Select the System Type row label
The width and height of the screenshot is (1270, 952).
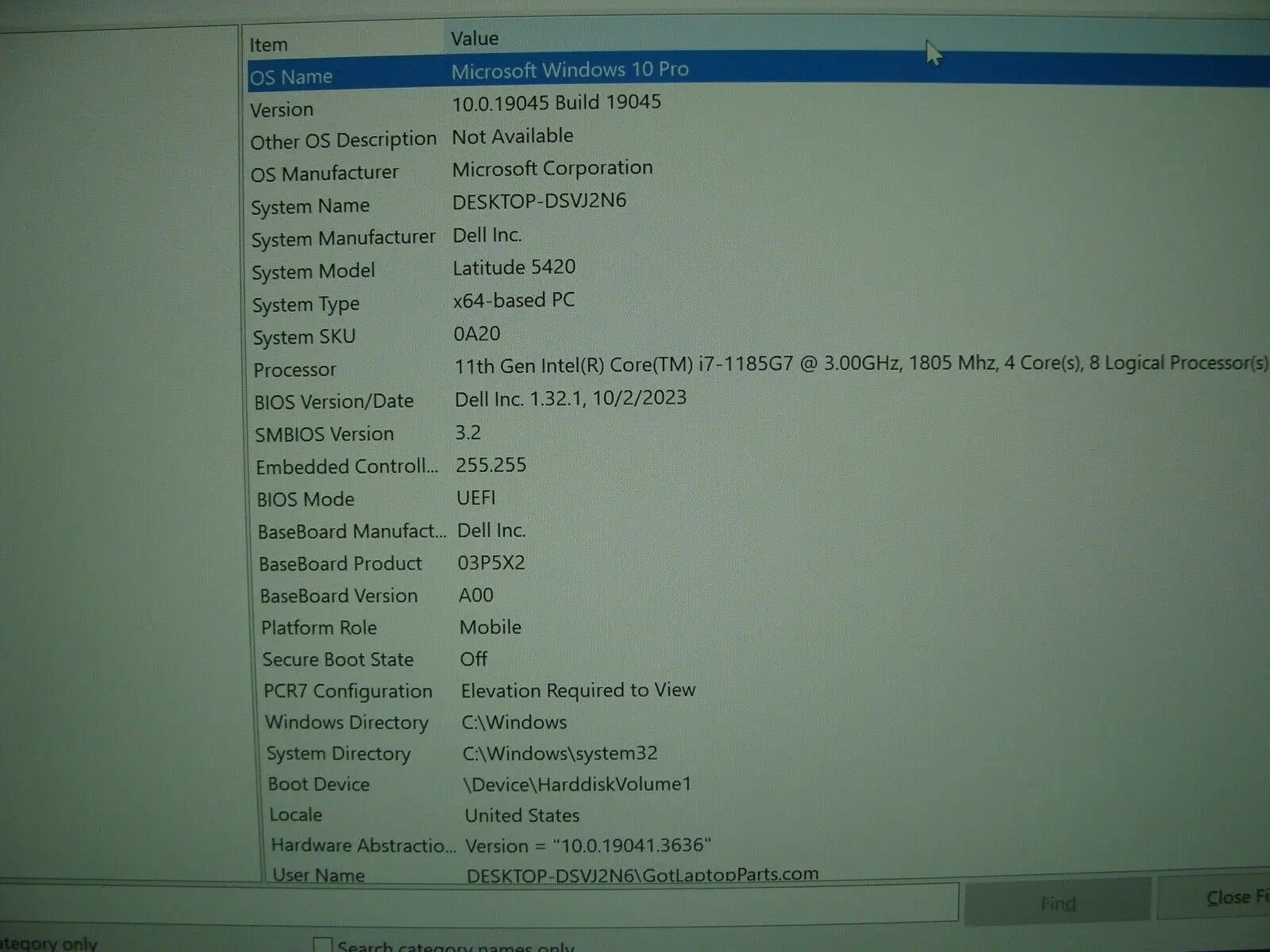pyautogui.click(x=306, y=305)
